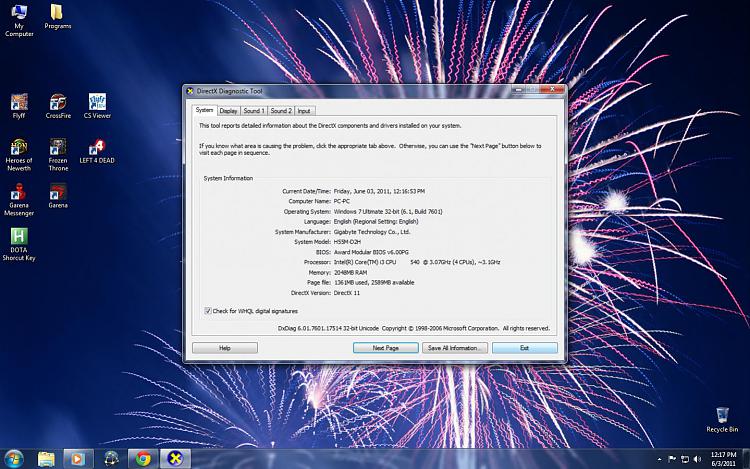Screen dimensions: 750x469
Task: Click the '2048MB RAM' memory value
Action: click(x=350, y=273)
